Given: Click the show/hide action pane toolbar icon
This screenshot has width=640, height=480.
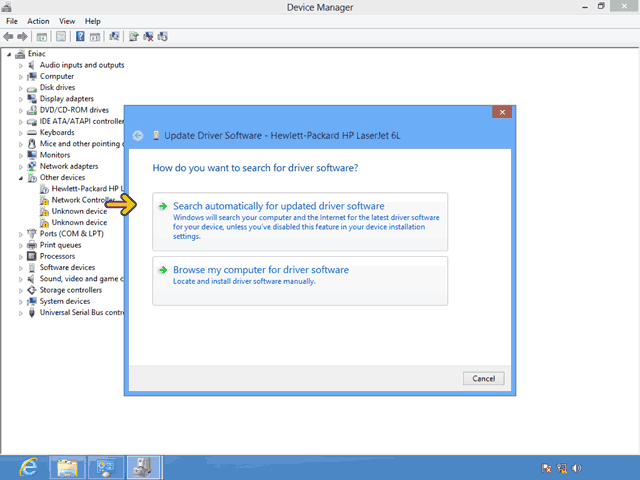Looking at the screenshot, I should [95, 37].
